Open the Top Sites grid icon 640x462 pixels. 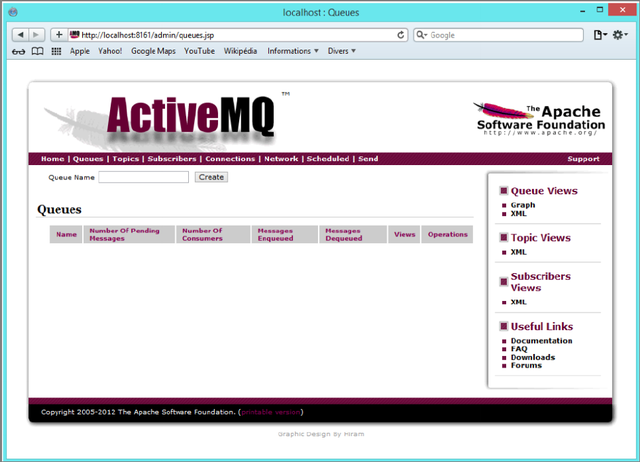(x=57, y=51)
